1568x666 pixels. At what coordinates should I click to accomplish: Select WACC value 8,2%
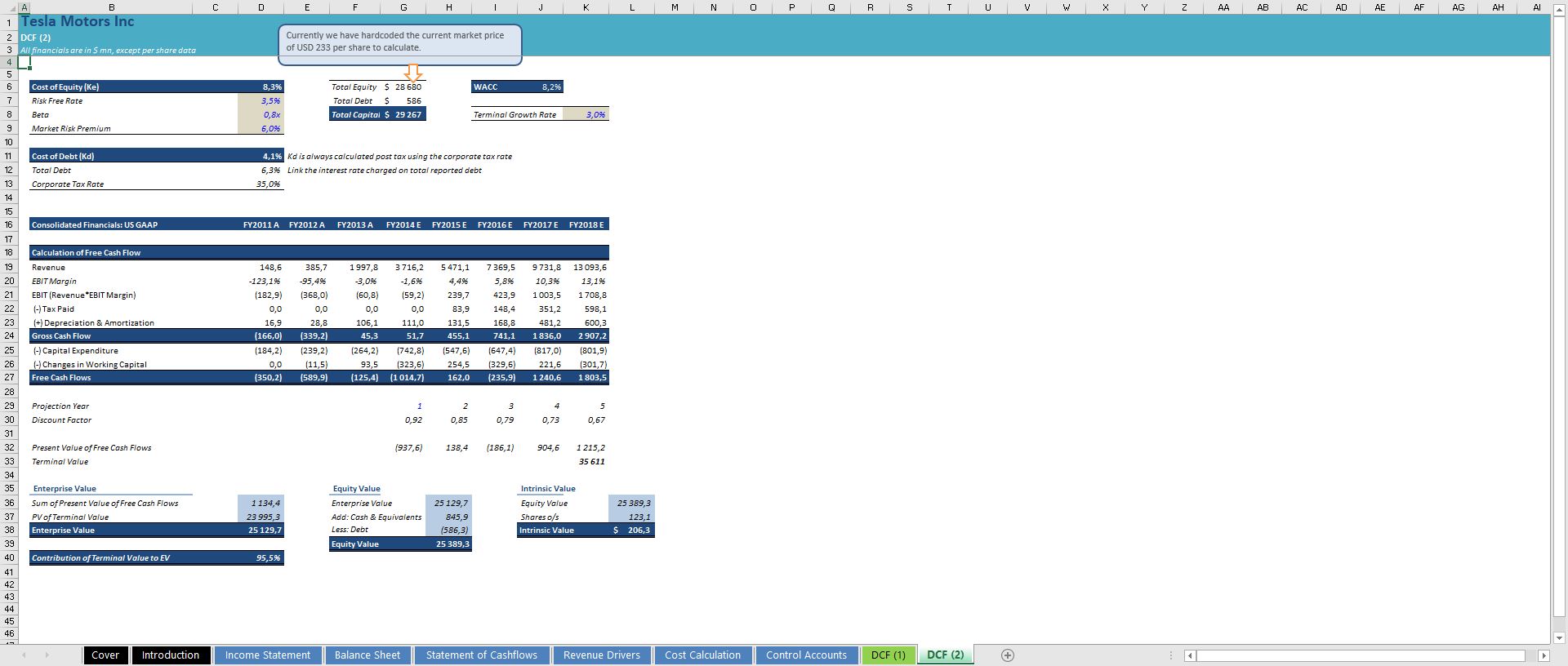pos(541,87)
